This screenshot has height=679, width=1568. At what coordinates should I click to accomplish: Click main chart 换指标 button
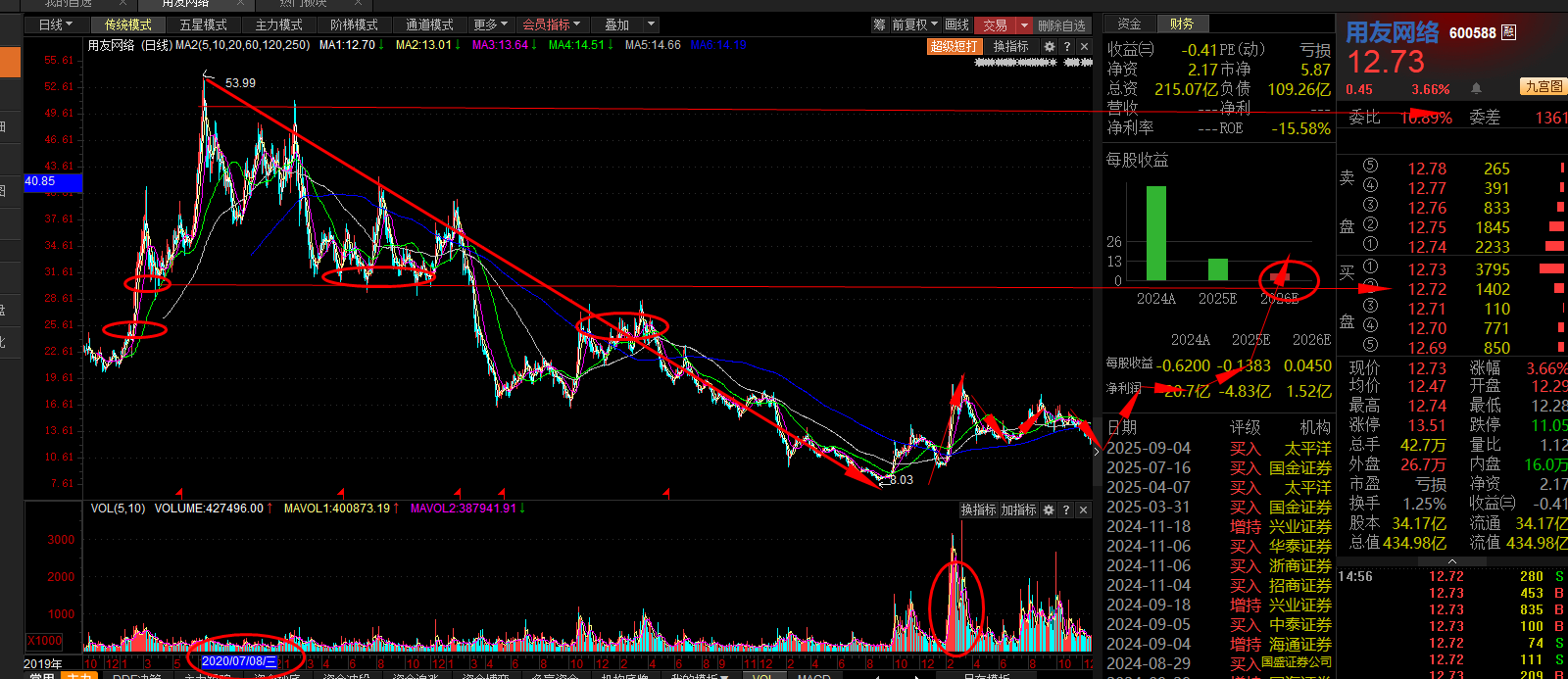pos(1010,47)
